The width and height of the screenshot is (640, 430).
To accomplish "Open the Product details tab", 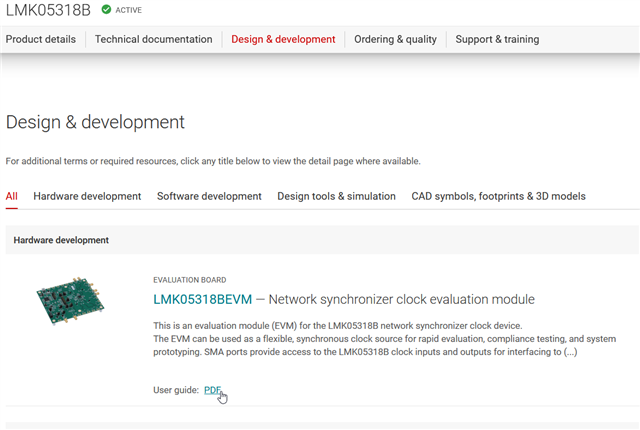I will click(41, 39).
